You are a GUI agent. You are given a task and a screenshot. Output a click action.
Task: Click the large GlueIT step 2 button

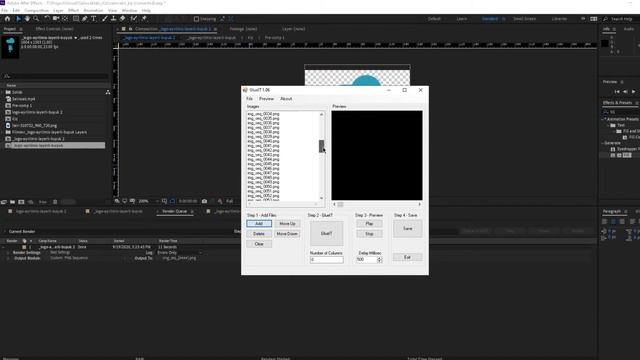pyautogui.click(x=327, y=233)
